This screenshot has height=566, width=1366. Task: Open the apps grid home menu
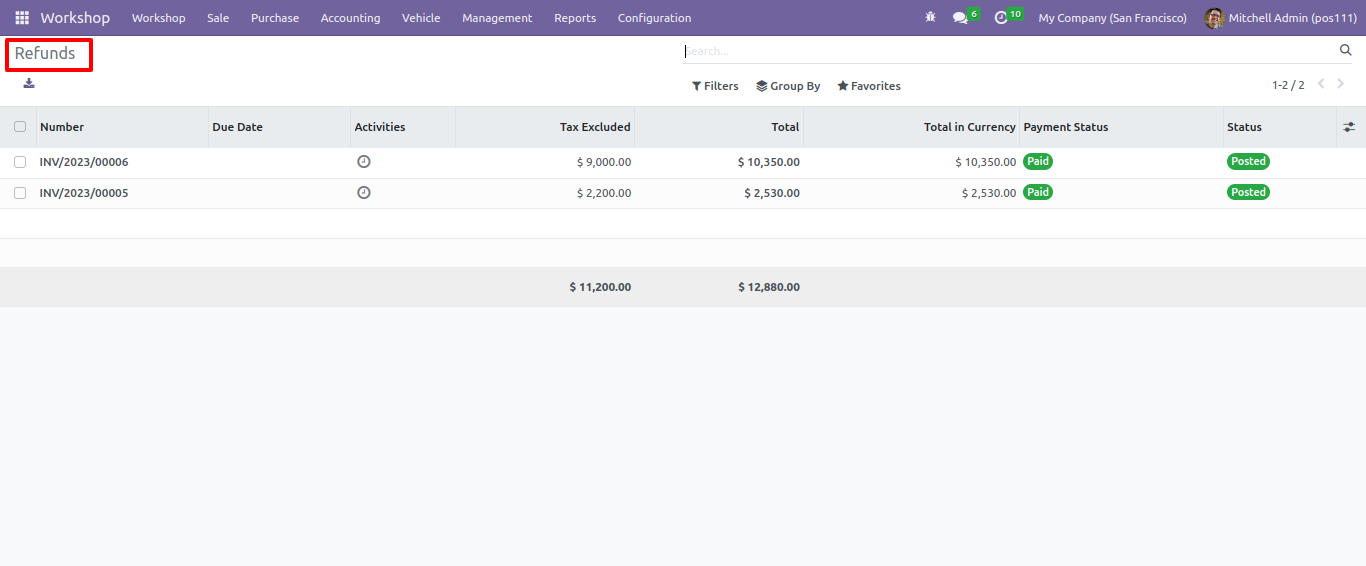tap(22, 18)
